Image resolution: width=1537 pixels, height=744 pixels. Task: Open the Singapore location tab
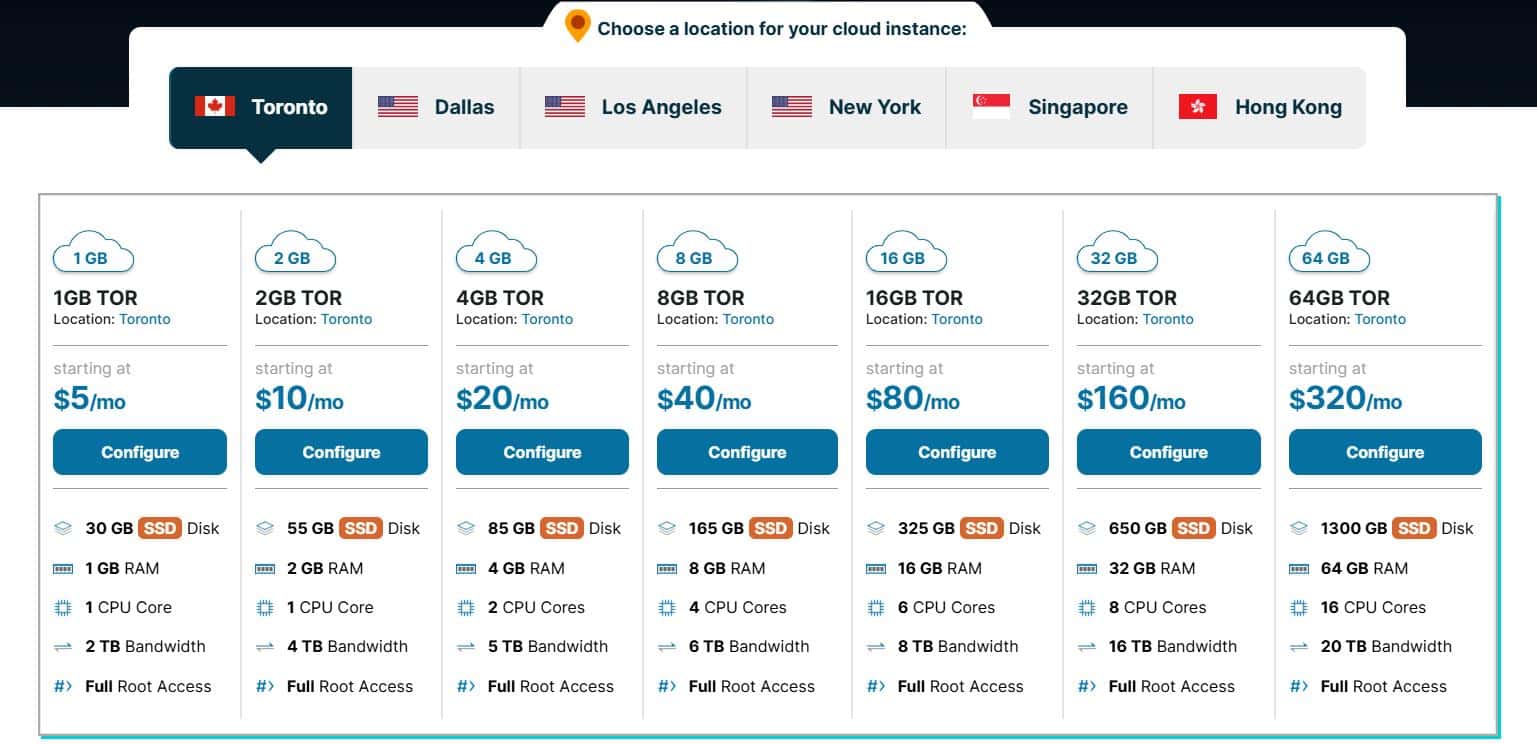(1049, 107)
